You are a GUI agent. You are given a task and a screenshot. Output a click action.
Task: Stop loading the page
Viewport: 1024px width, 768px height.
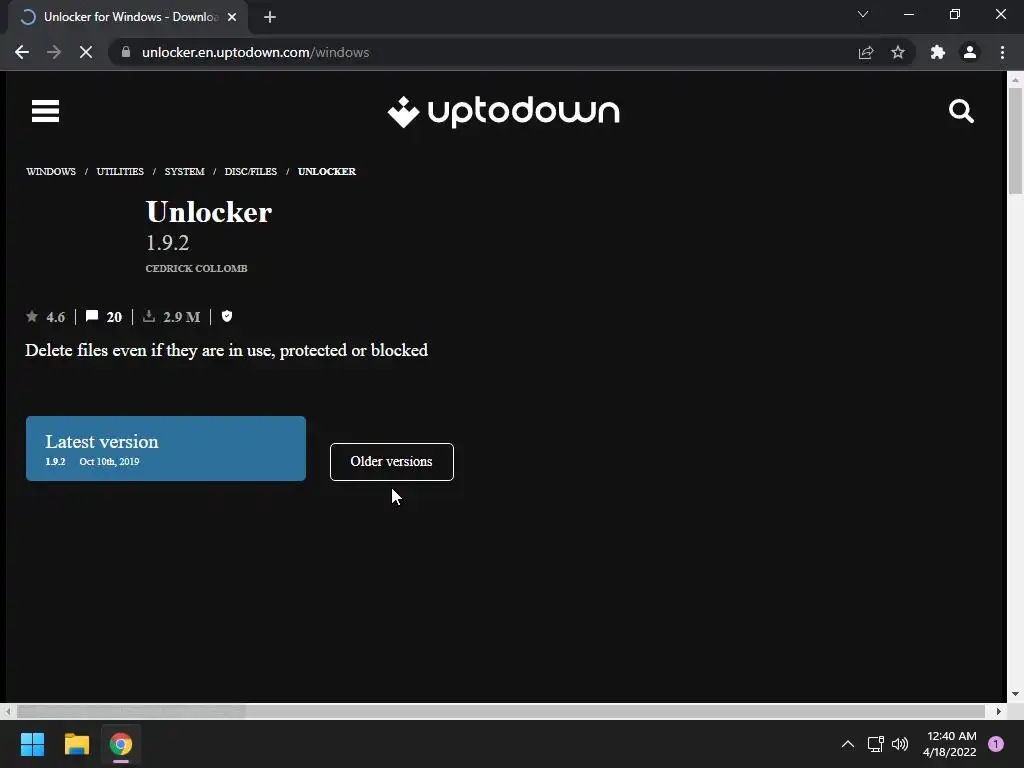(86, 52)
